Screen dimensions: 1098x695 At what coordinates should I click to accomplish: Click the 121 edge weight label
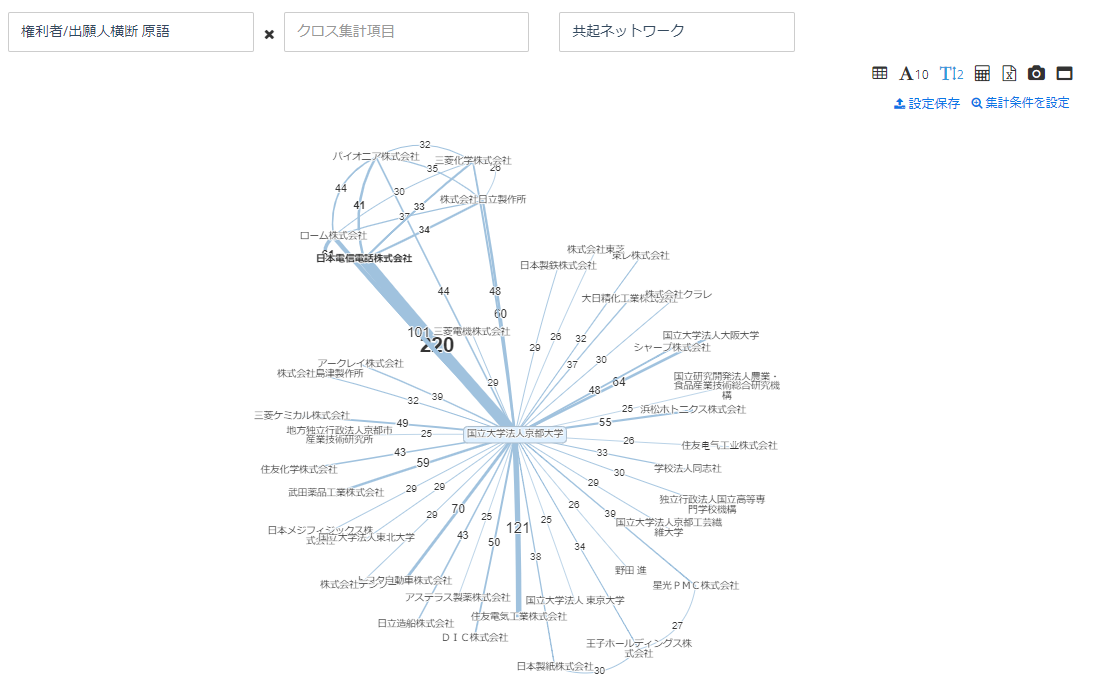(517, 528)
